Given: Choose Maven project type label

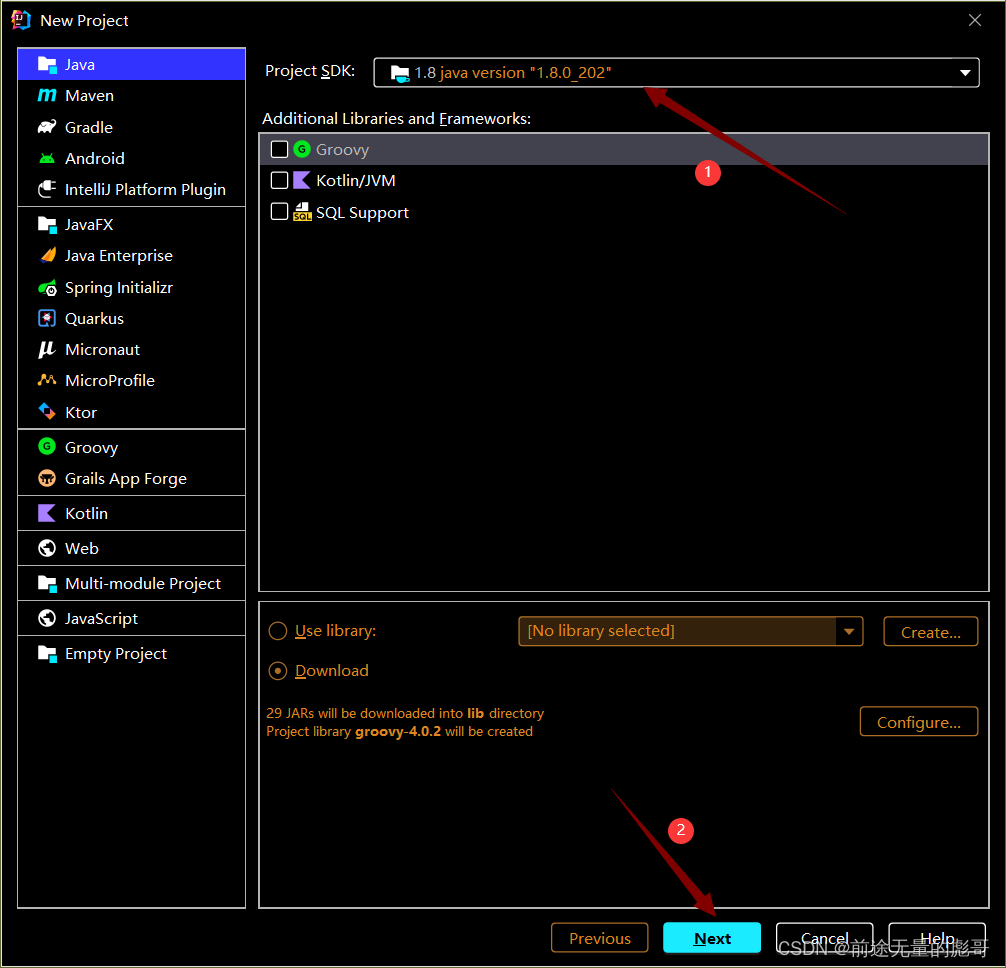Looking at the screenshot, I should [89, 96].
